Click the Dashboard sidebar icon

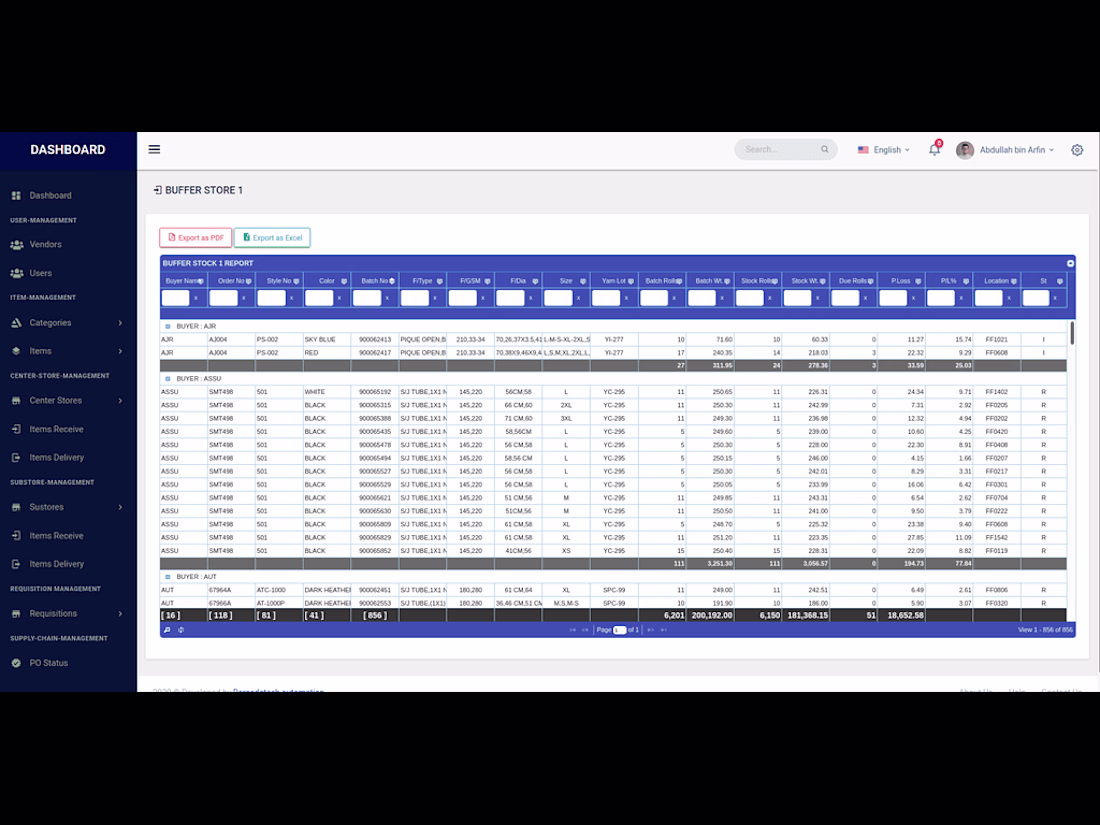[x=16, y=195]
